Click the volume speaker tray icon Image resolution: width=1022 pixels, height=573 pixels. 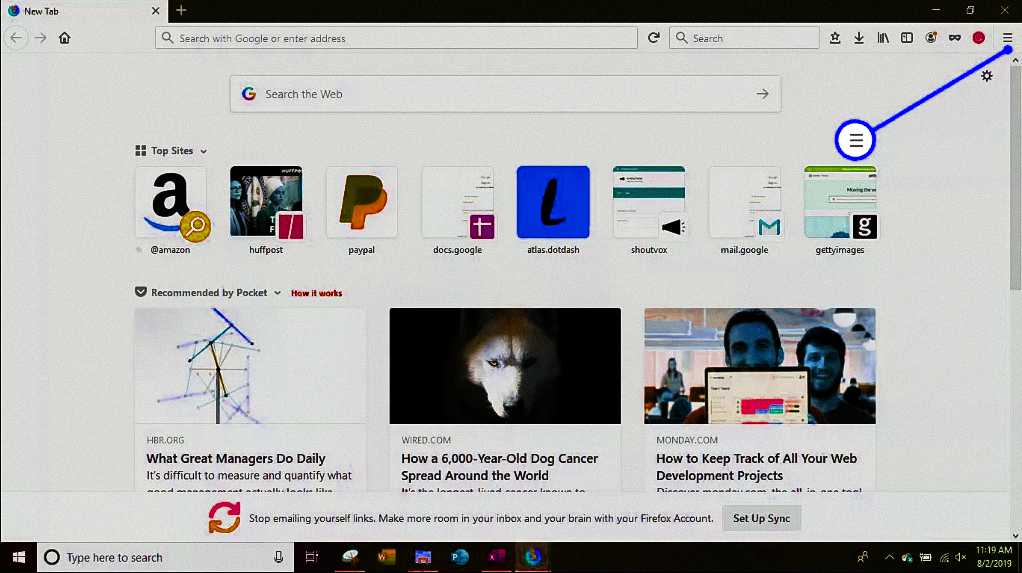click(x=960, y=557)
